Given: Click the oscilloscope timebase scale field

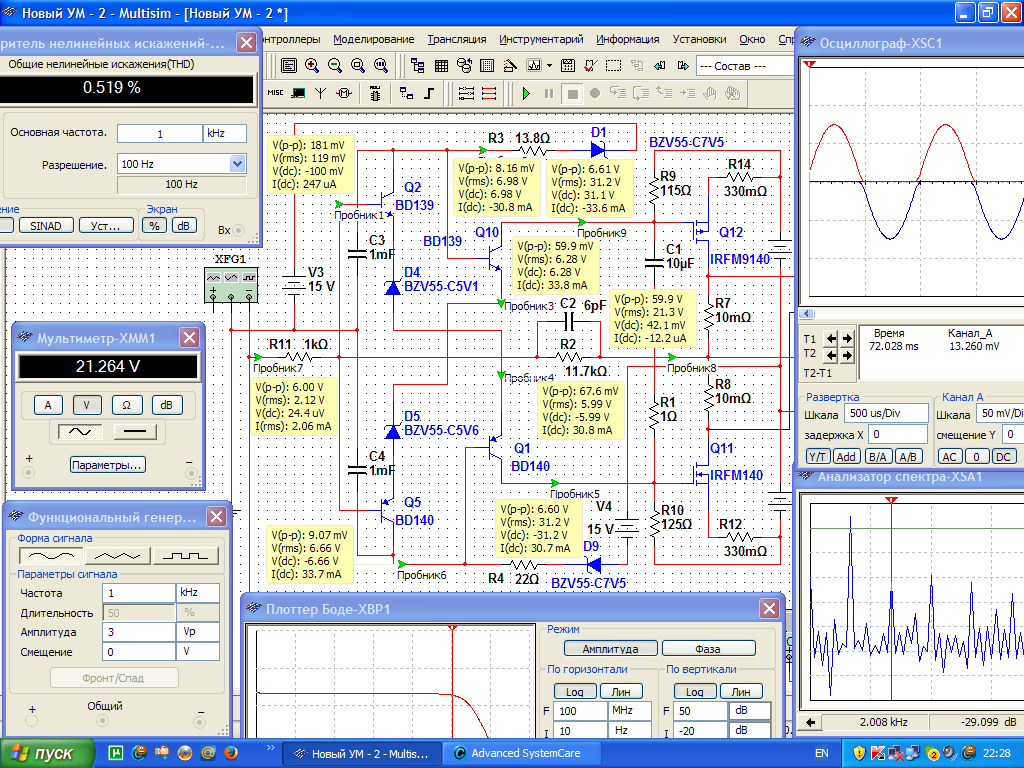Looking at the screenshot, I should [x=886, y=413].
